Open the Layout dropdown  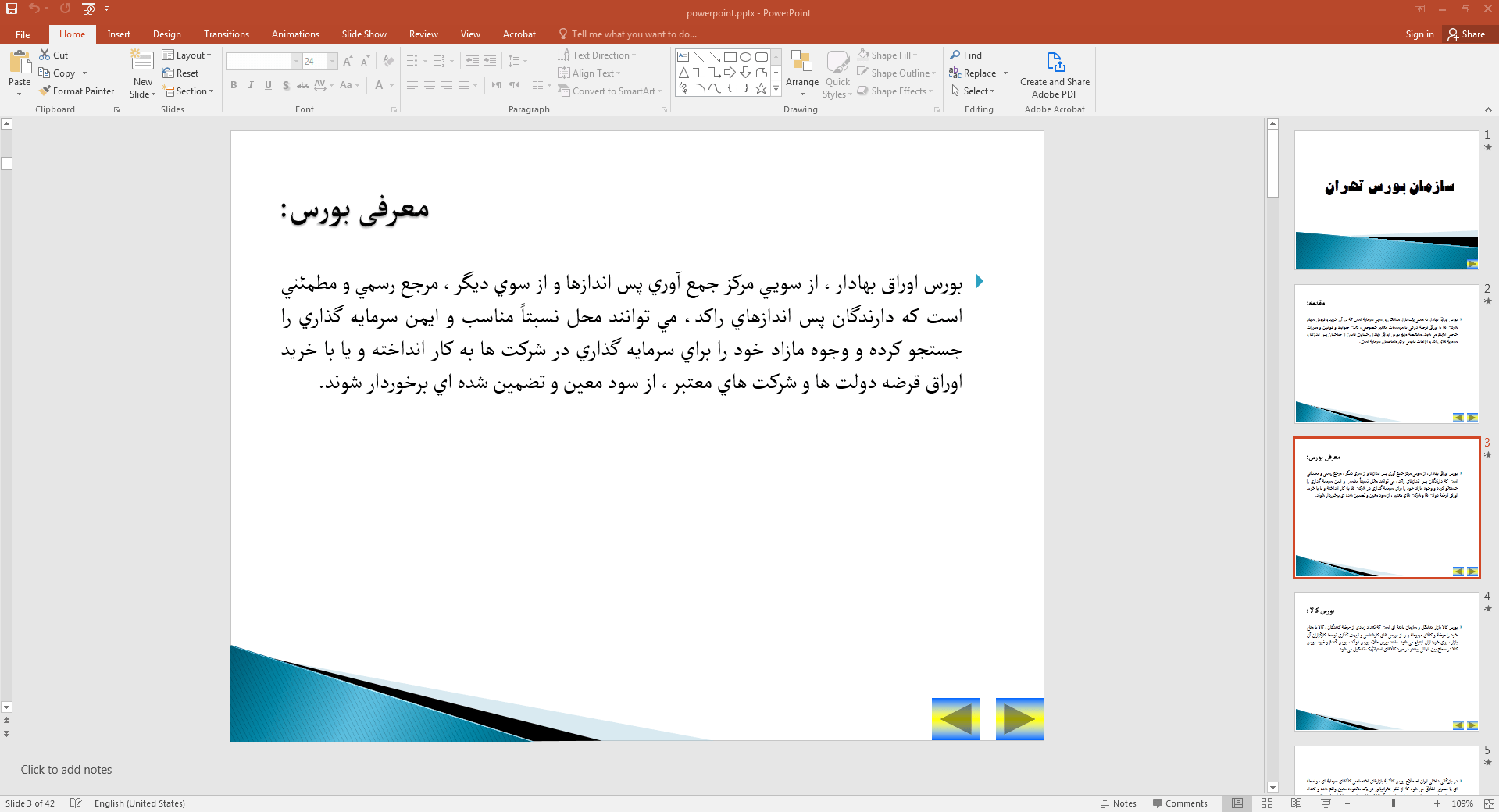[x=187, y=55]
